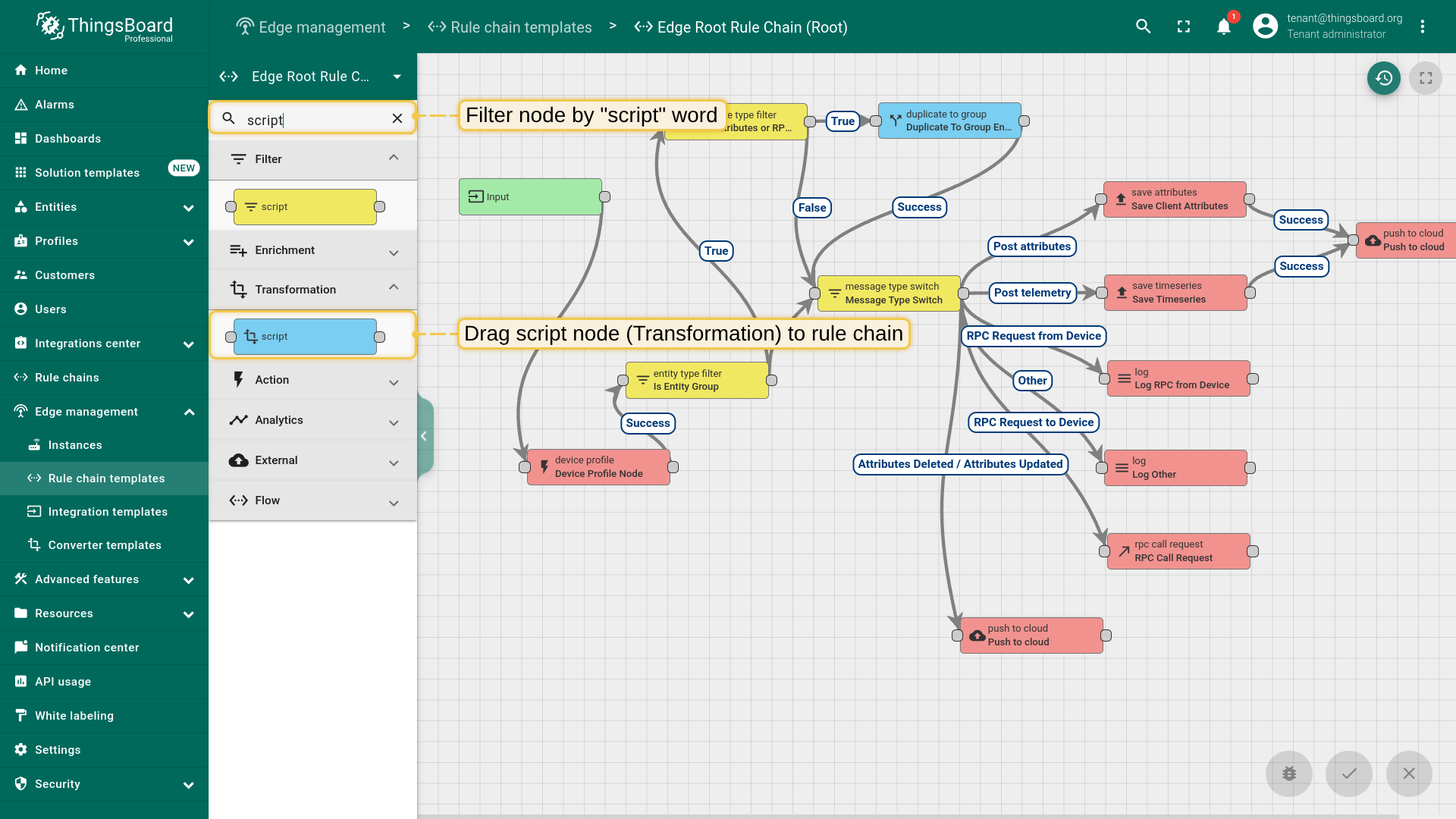Image resolution: width=1456 pixels, height=819 pixels.
Task: Open the user account kebab menu
Action: click(x=1422, y=27)
